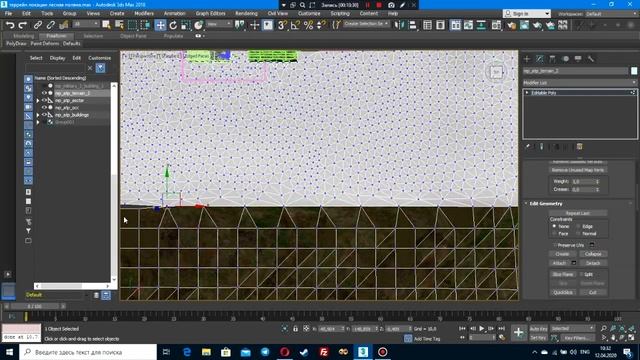Click the Cut button
Screen dimensions: 640x360
pyautogui.click(x=593, y=293)
